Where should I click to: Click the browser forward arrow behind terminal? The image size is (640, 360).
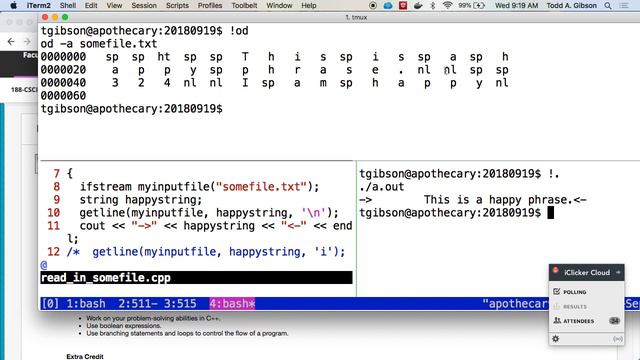27,41
